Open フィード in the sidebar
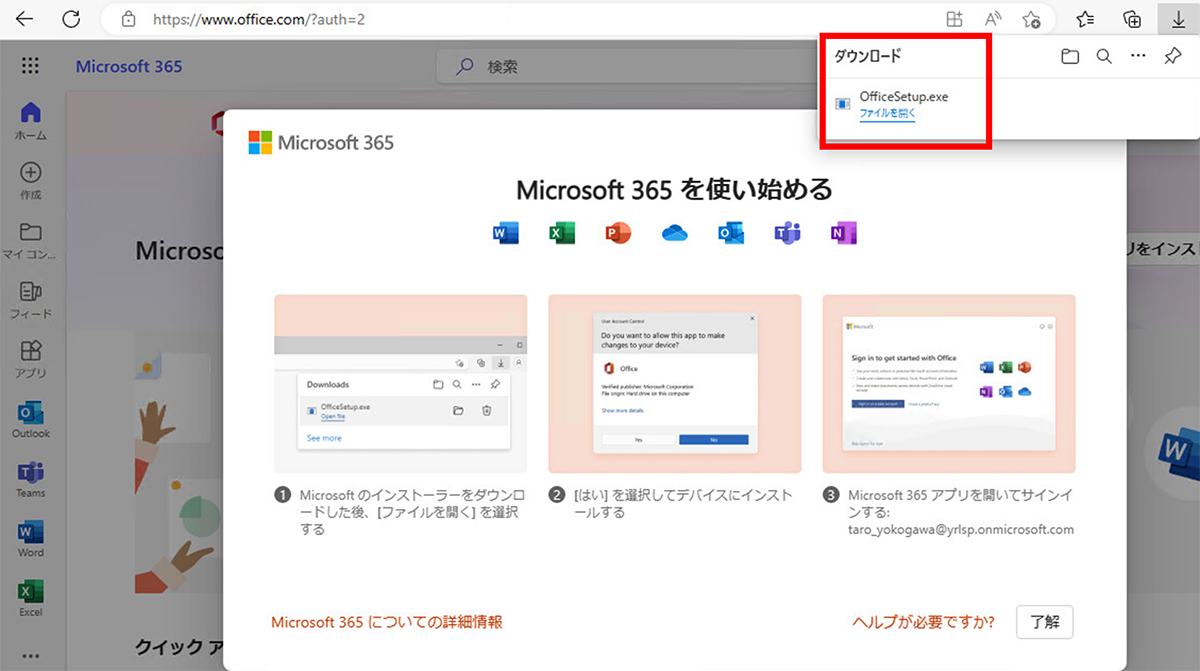The image size is (1200, 671). (x=31, y=301)
